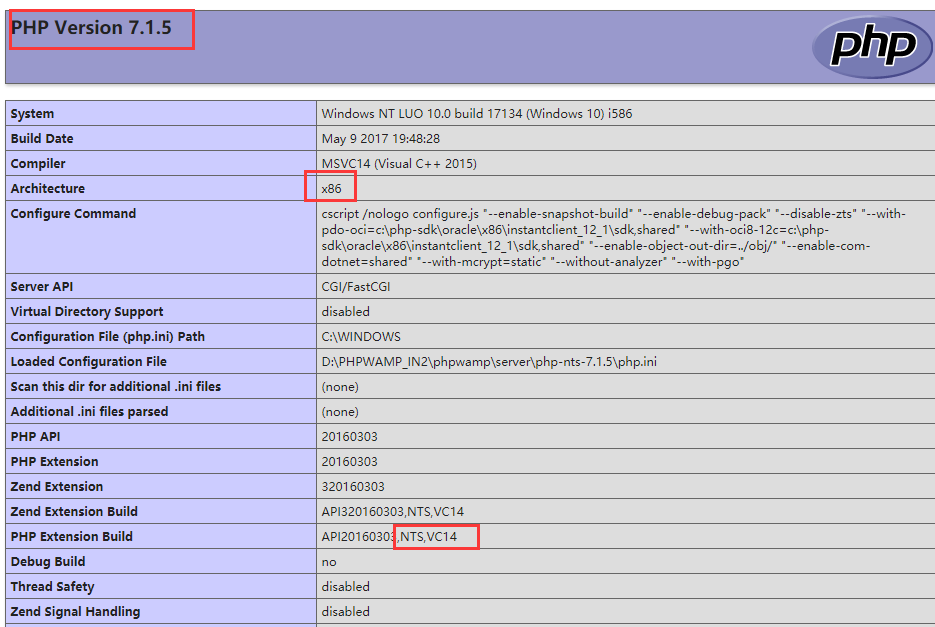Screen dimensions: 935x627
Task: Select the Virtual Directory Support disabled value
Action: point(345,311)
